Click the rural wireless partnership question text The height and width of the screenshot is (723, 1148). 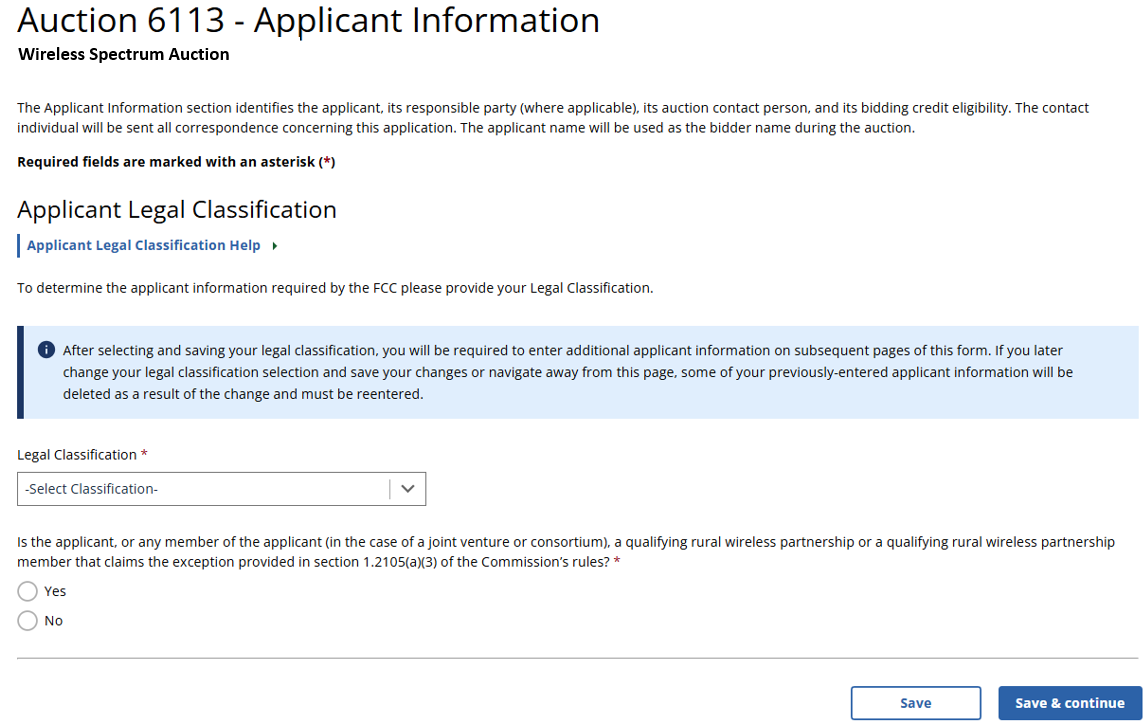(565, 551)
